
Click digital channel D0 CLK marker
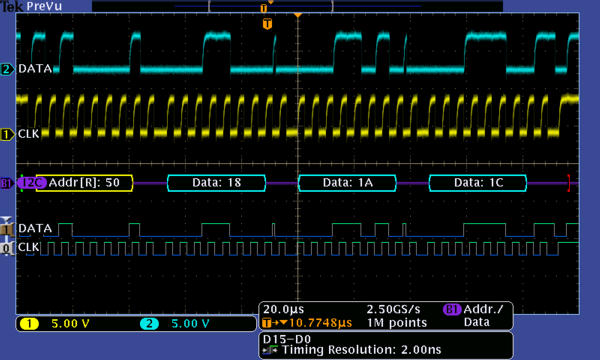7,248
